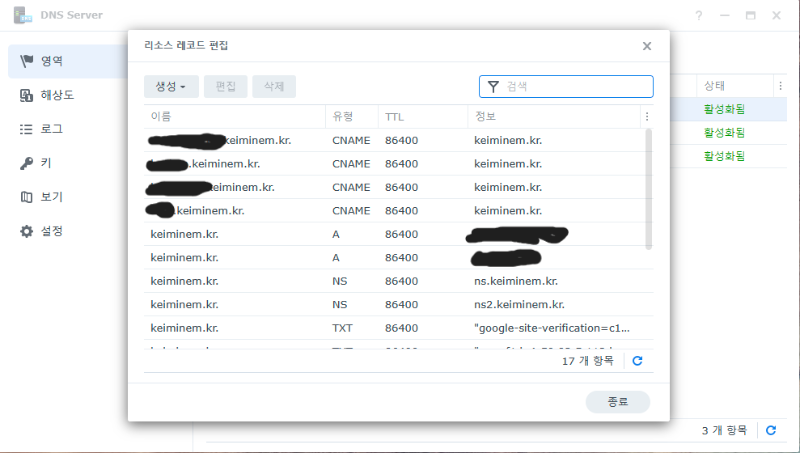The image size is (800, 453).
Task: Sort records by 유형 (Type) column header
Action: (x=343, y=117)
